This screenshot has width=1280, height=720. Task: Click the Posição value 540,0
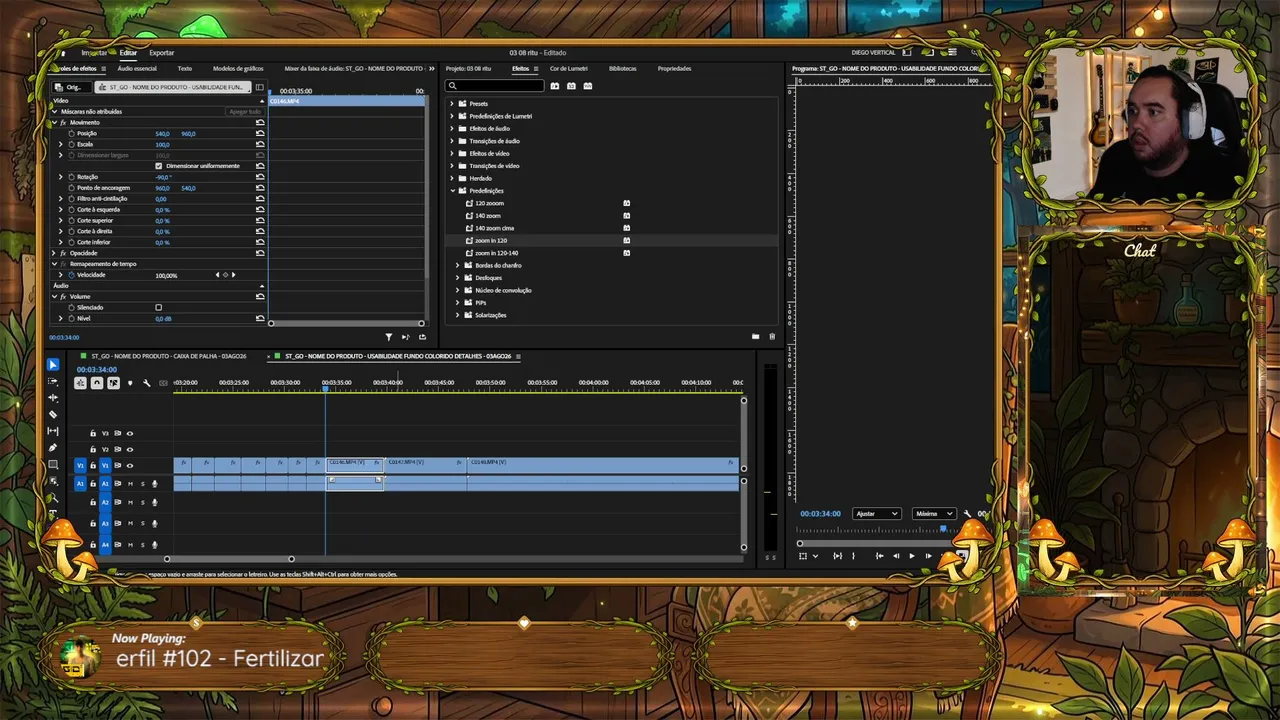[x=162, y=133]
